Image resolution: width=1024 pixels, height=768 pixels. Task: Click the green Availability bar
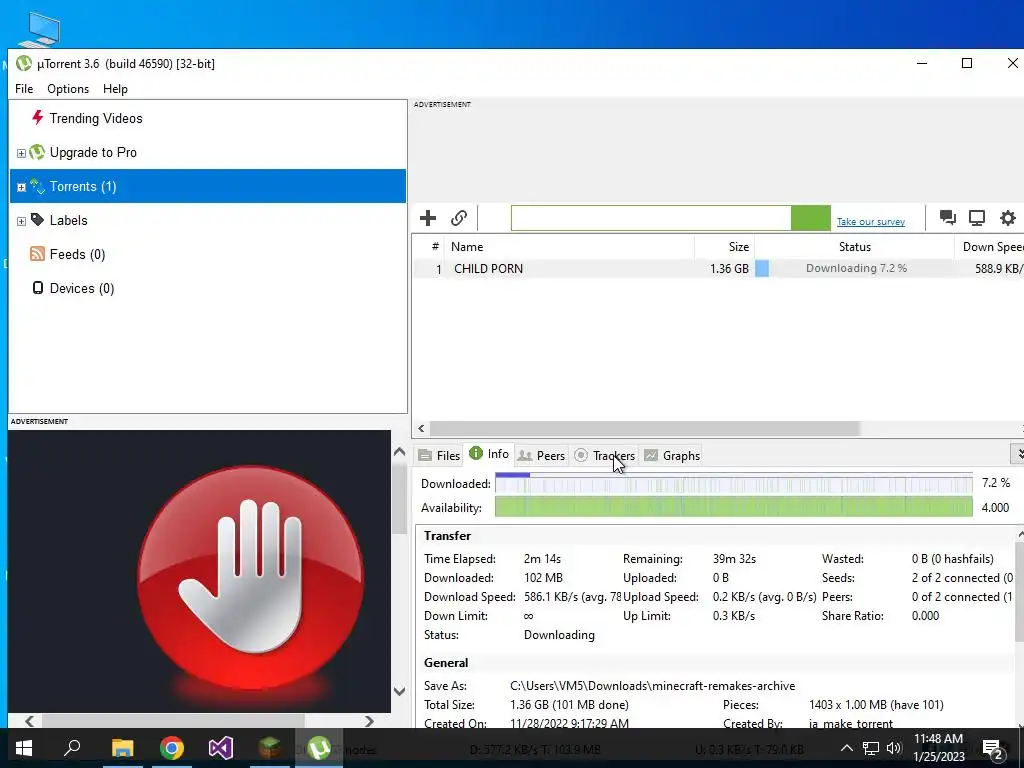click(733, 507)
